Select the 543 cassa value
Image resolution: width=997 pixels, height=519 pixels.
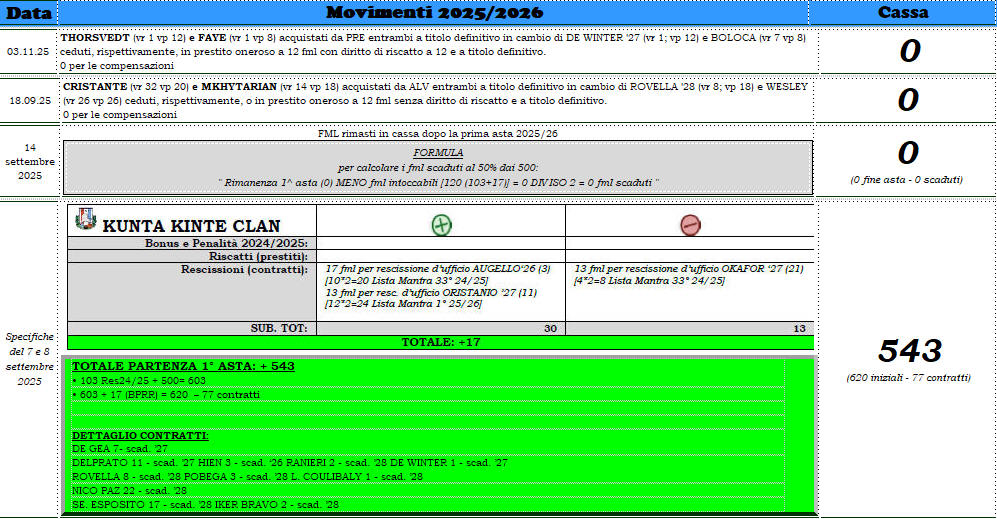coord(909,350)
